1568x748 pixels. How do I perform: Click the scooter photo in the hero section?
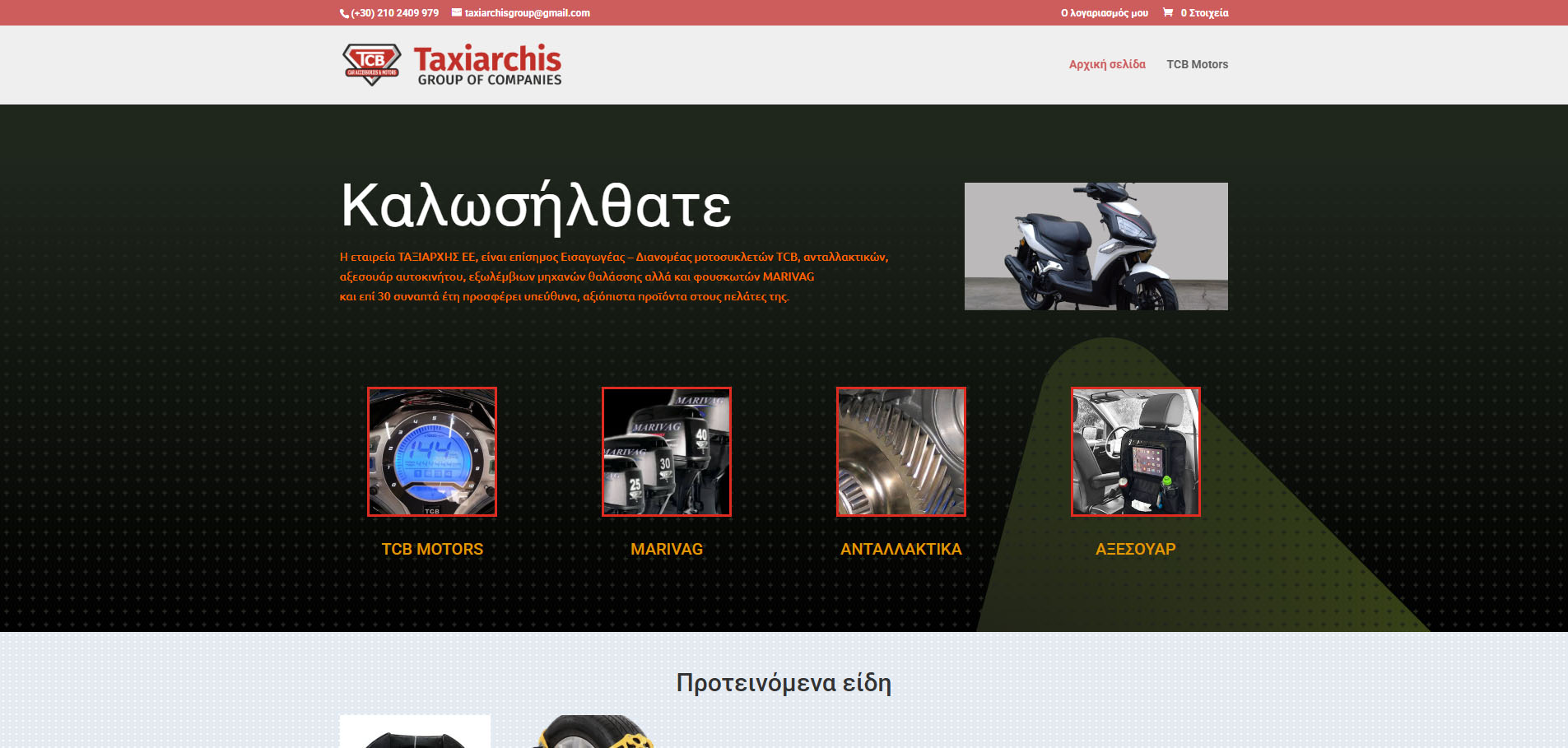click(x=1096, y=246)
